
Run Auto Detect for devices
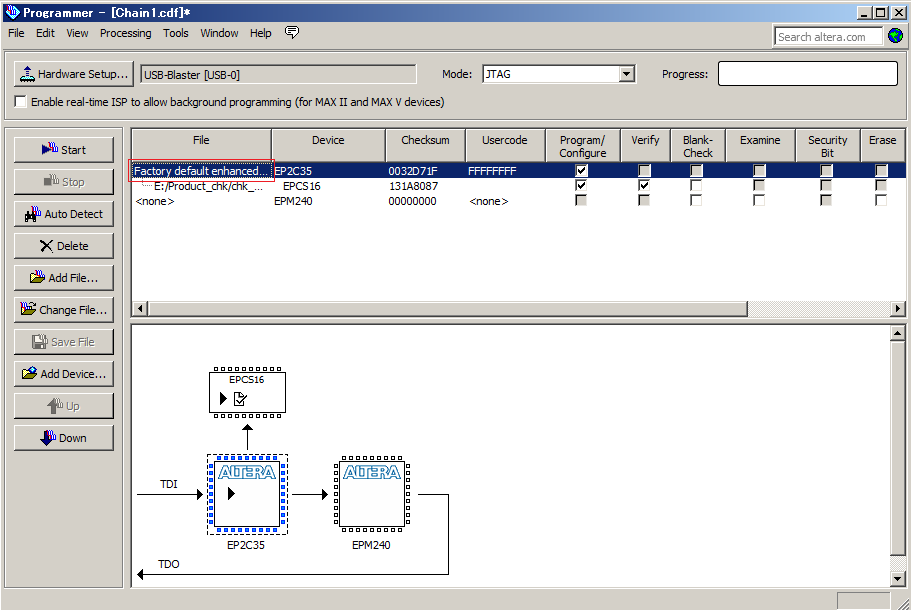(x=64, y=214)
